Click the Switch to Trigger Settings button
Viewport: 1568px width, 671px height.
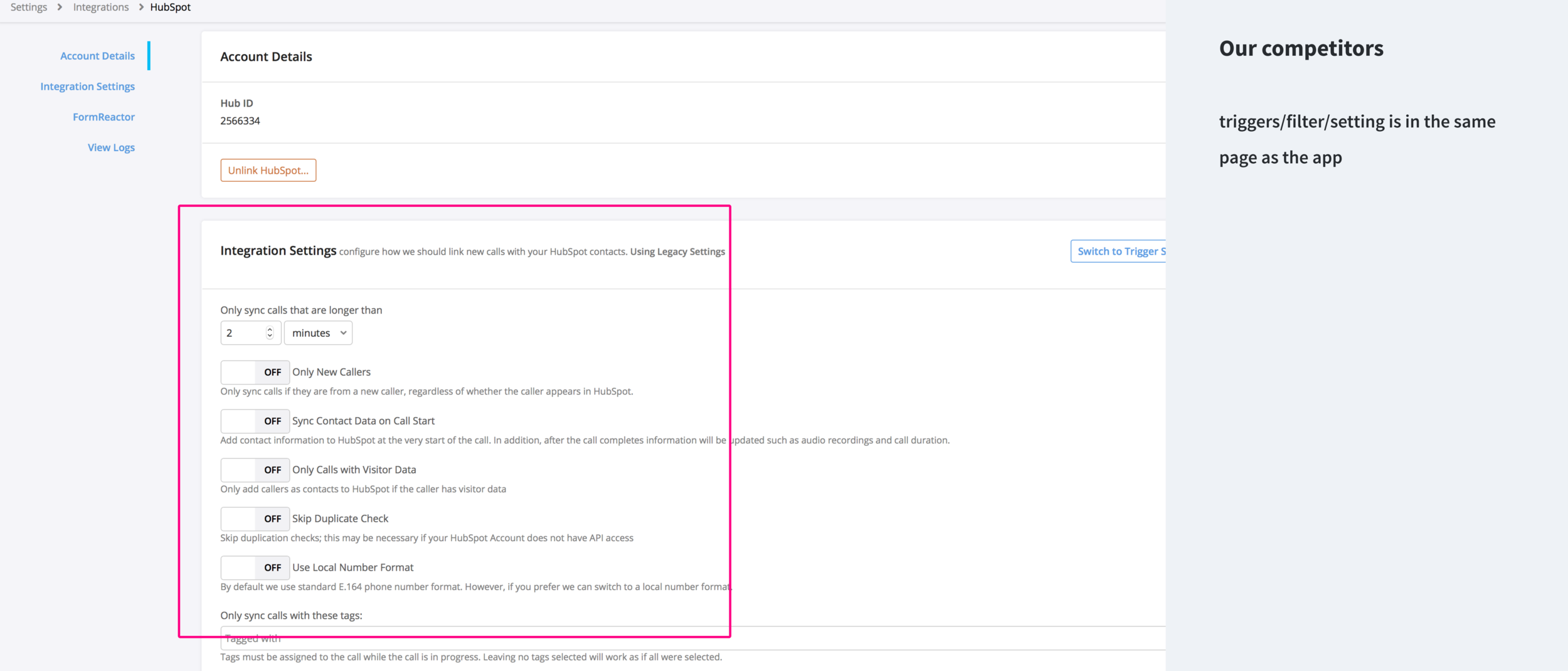pos(1118,251)
